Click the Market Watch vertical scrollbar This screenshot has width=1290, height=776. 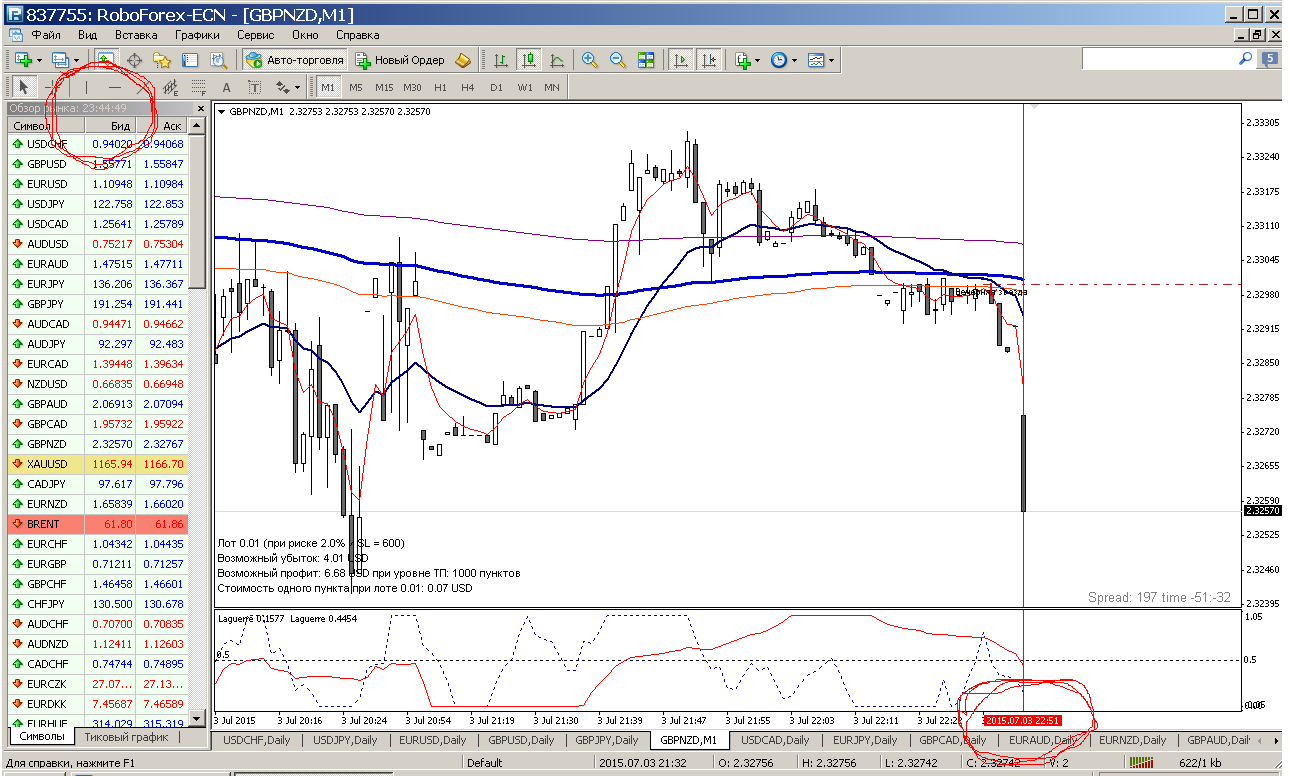tap(198, 425)
